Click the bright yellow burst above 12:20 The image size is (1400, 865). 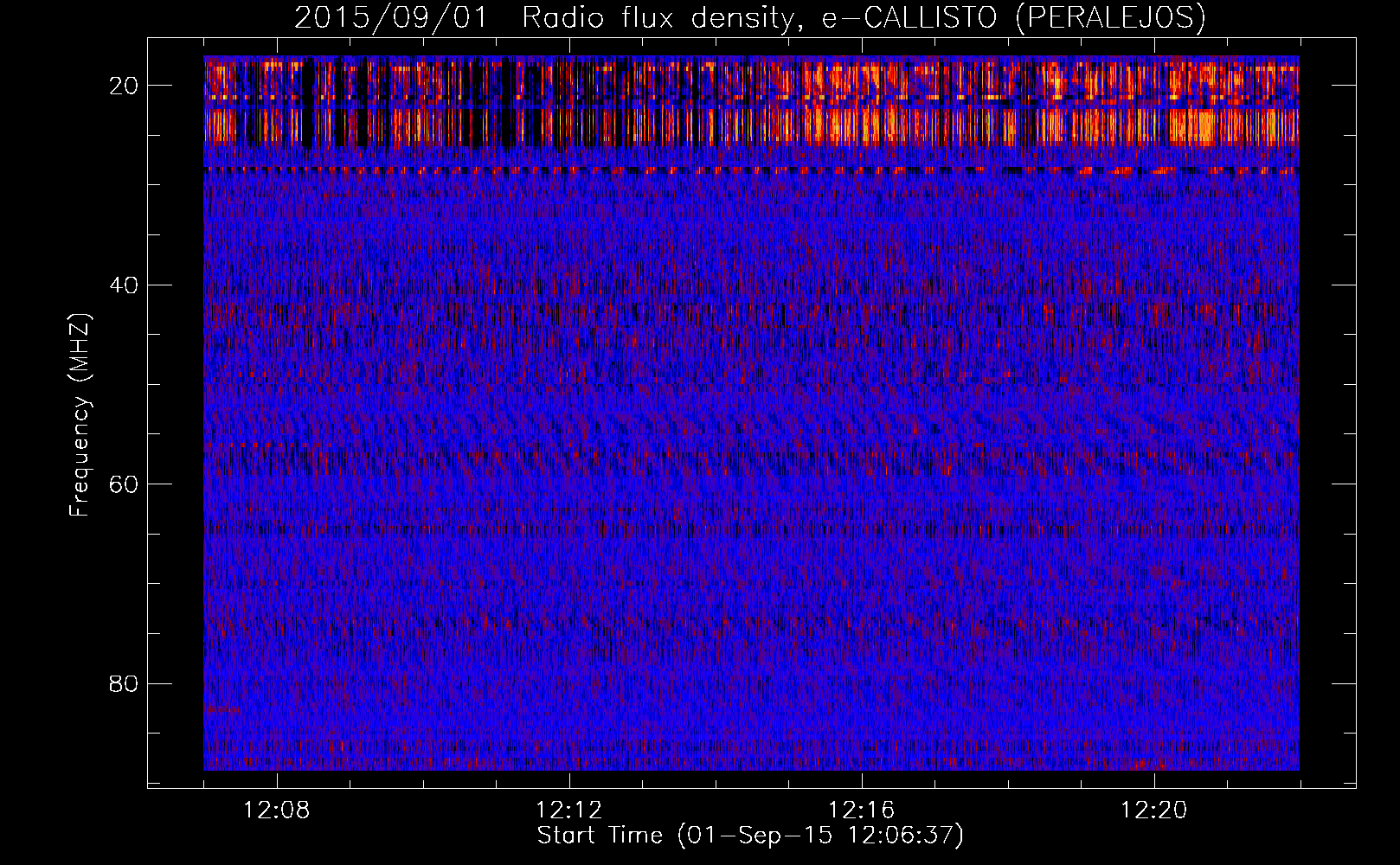pos(1198,125)
